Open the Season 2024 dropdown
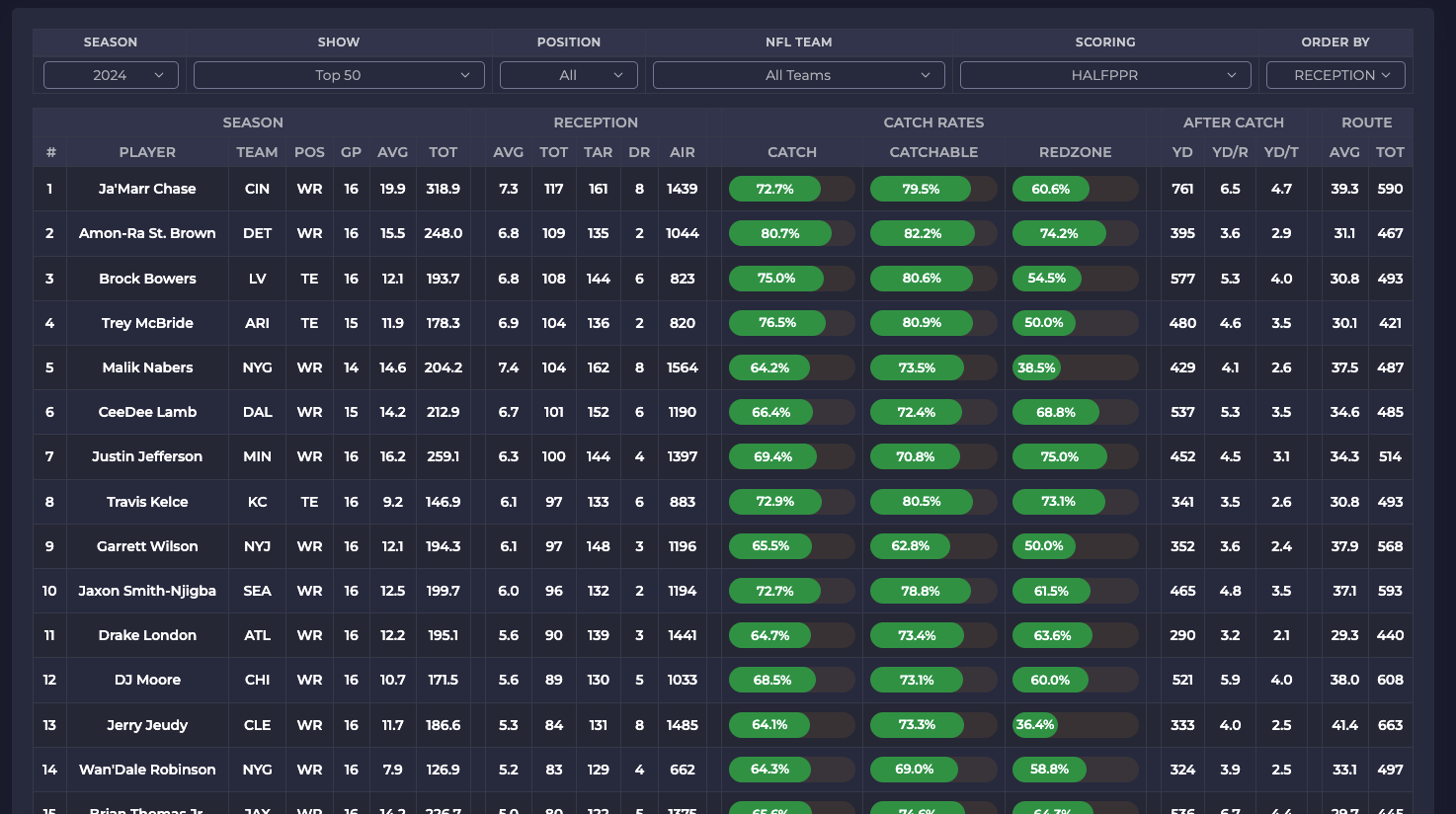 pyautogui.click(x=111, y=75)
